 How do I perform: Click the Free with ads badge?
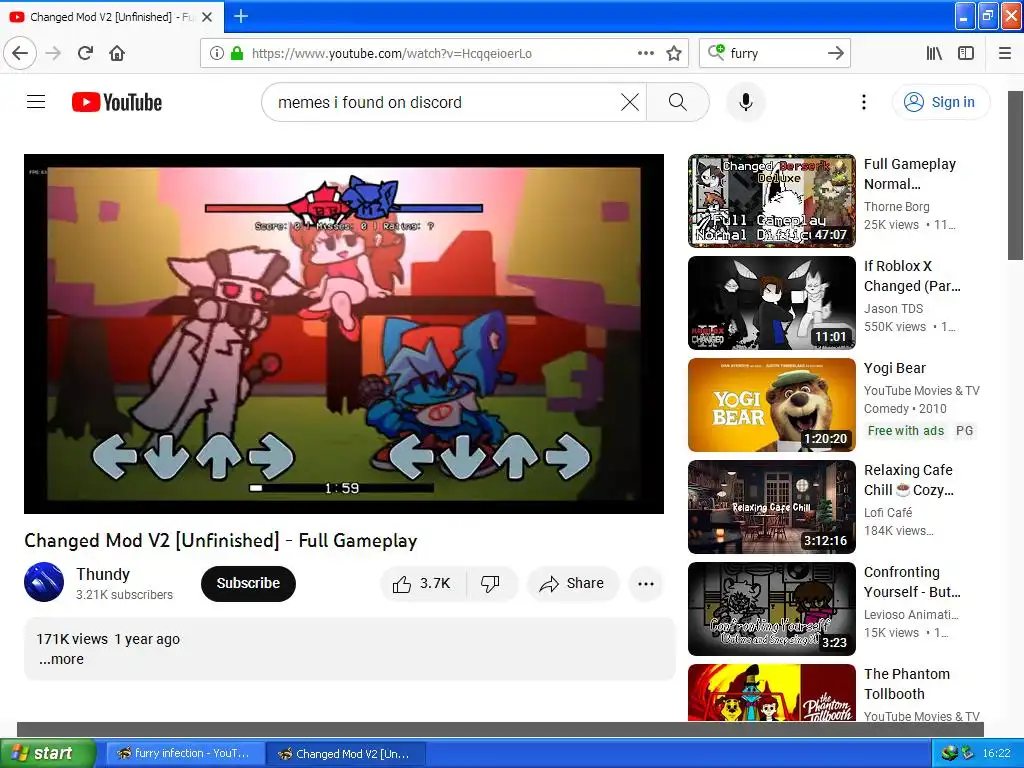(906, 430)
